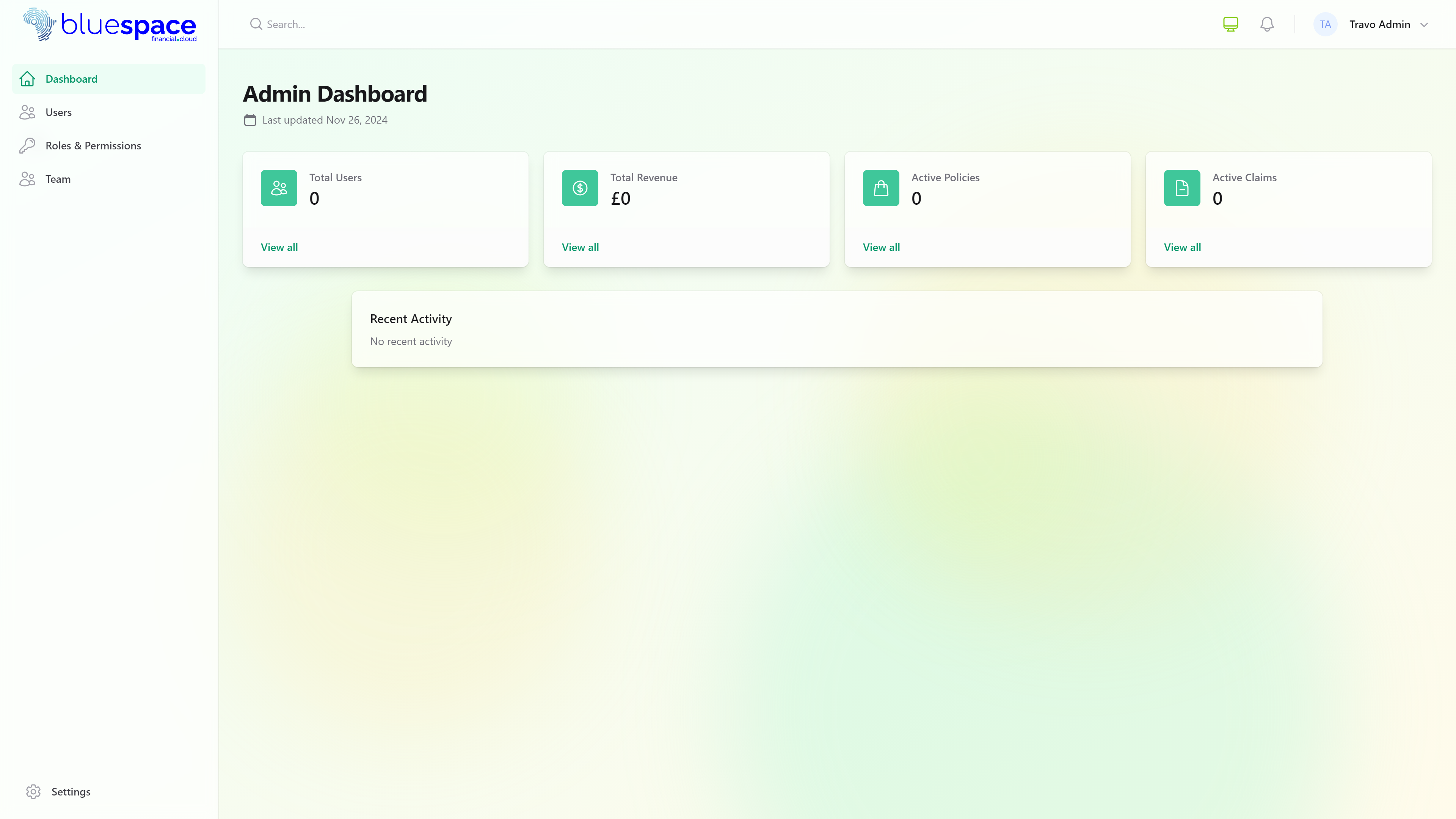
Task: Open Settings via the gear icon
Action: [33, 791]
